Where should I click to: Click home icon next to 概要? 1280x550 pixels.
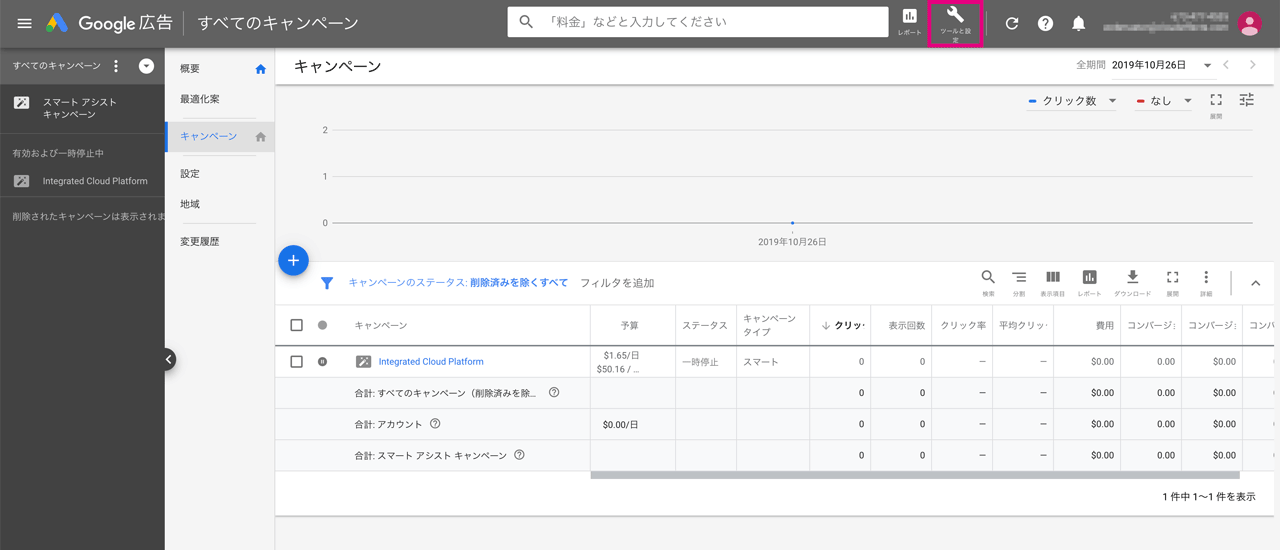pos(261,69)
